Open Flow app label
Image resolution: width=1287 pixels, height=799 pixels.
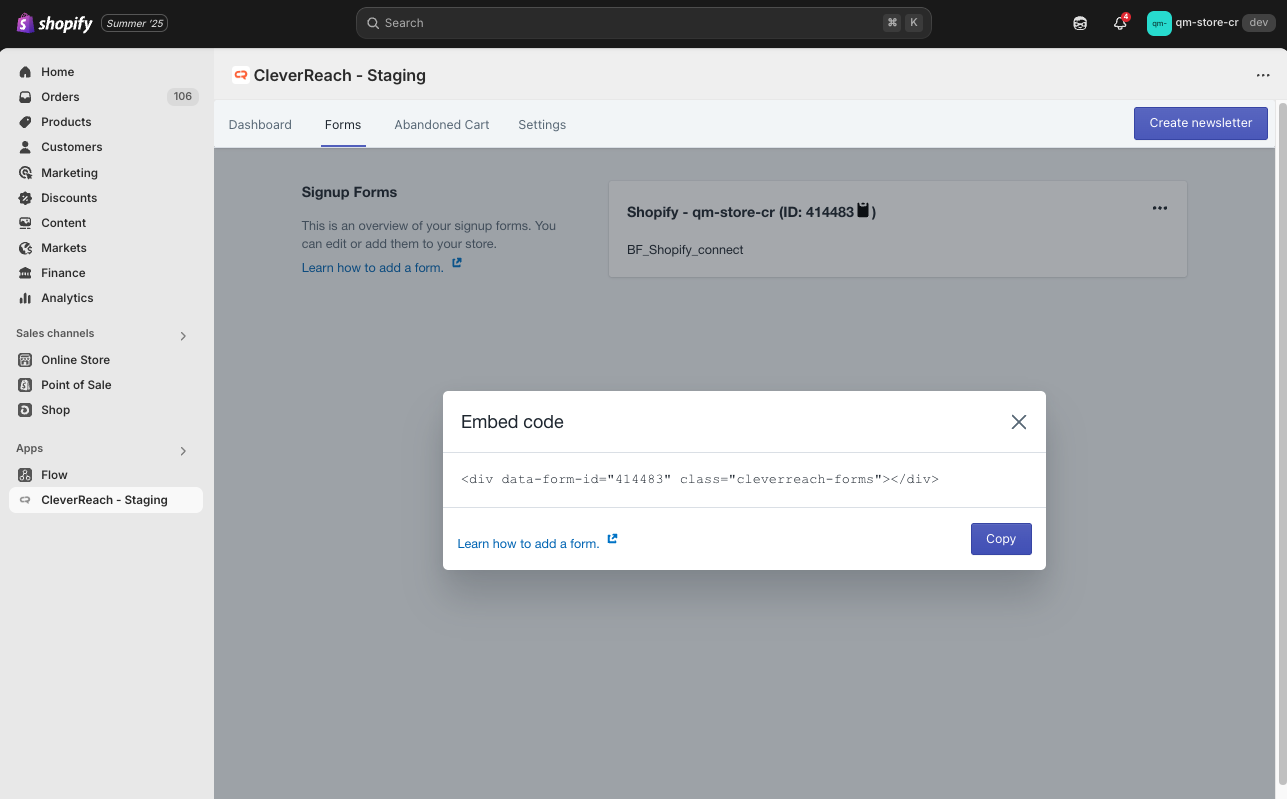(x=54, y=475)
